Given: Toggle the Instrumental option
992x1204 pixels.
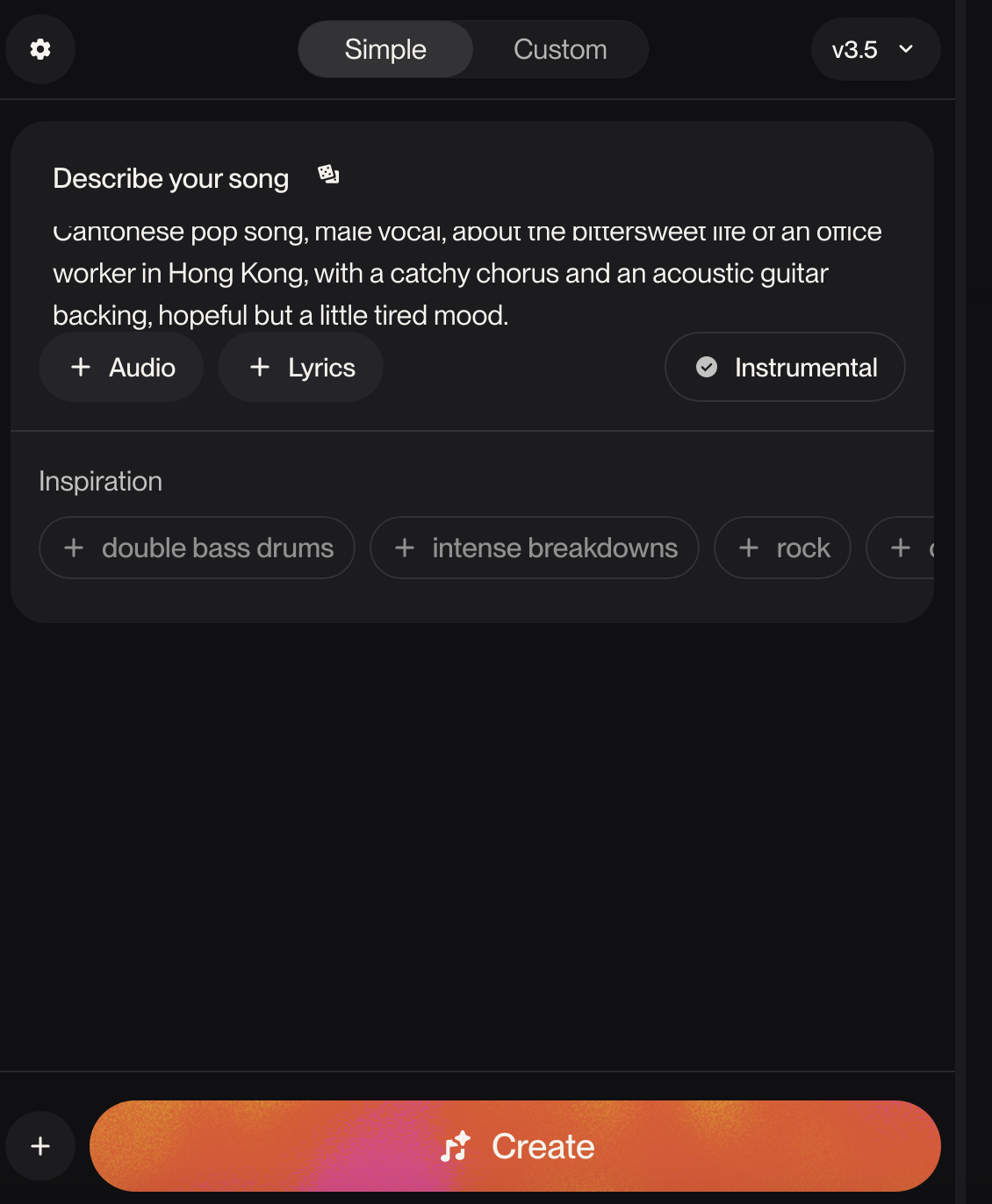Looking at the screenshot, I should pyautogui.click(x=785, y=367).
